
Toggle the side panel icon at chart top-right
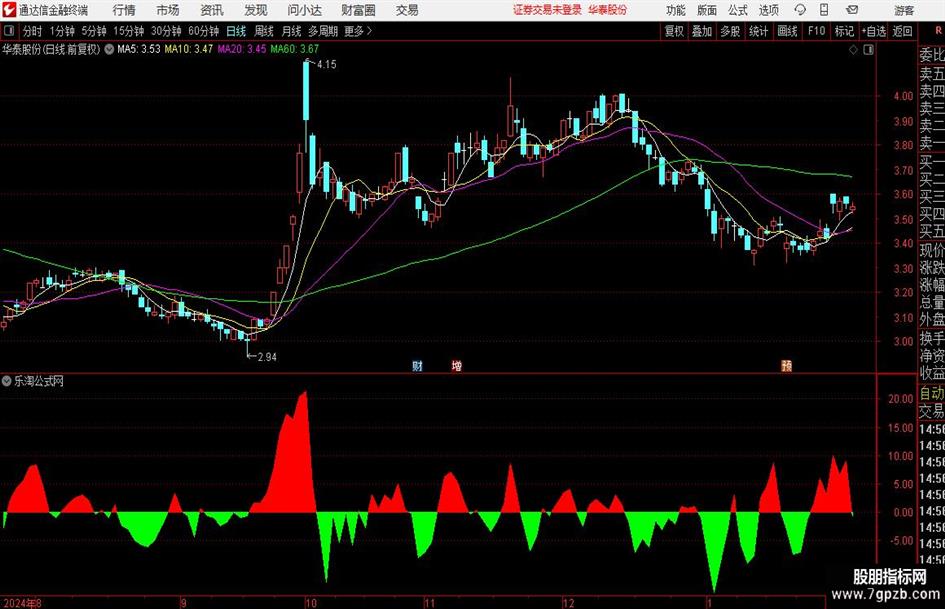tap(868, 50)
